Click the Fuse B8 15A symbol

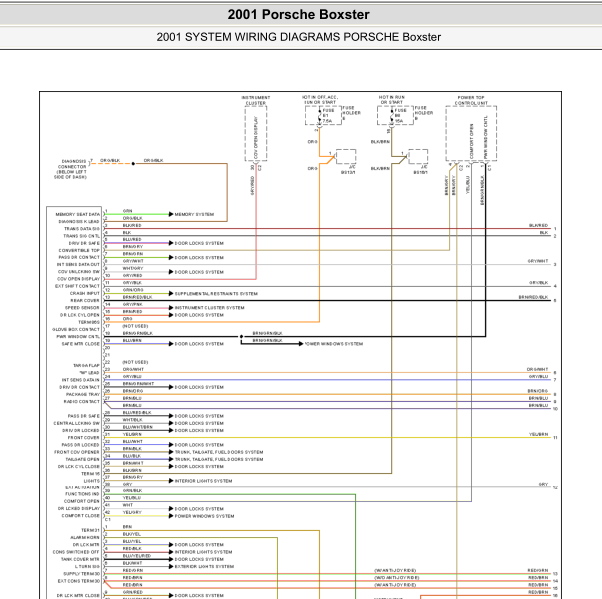point(392,115)
